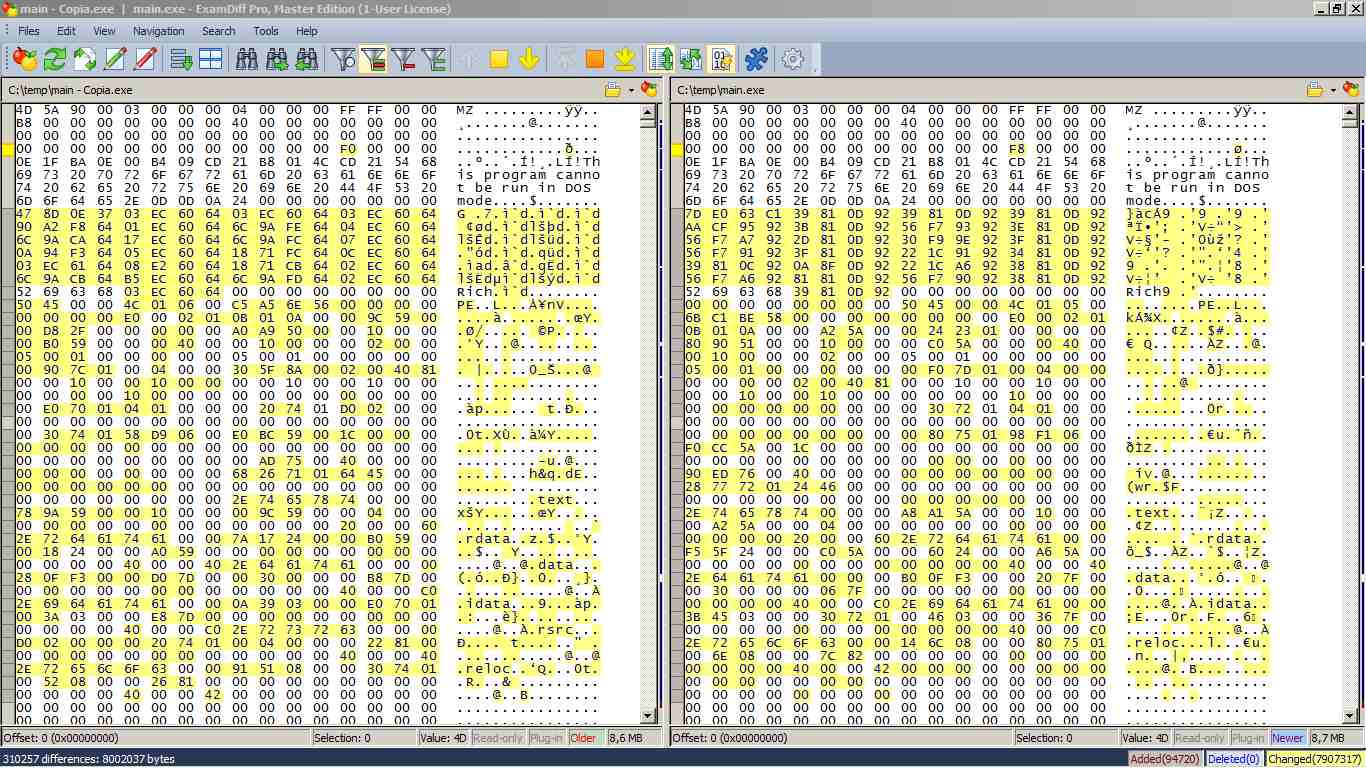Click '8,7 MB' file size in status
Screen dimensions: 1366x768
pyautogui.click(x=1328, y=738)
